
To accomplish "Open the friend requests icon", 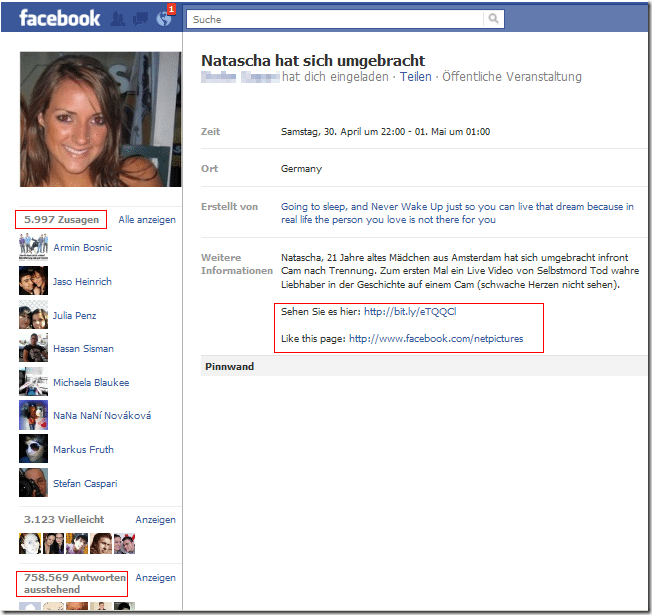I will 118,19.
